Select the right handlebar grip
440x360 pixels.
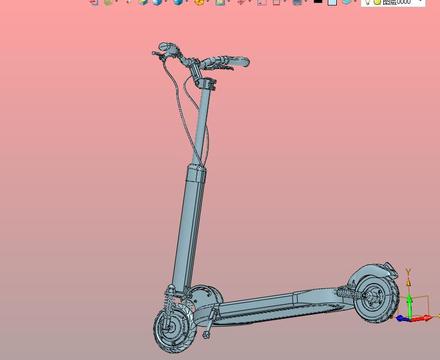coord(239,61)
